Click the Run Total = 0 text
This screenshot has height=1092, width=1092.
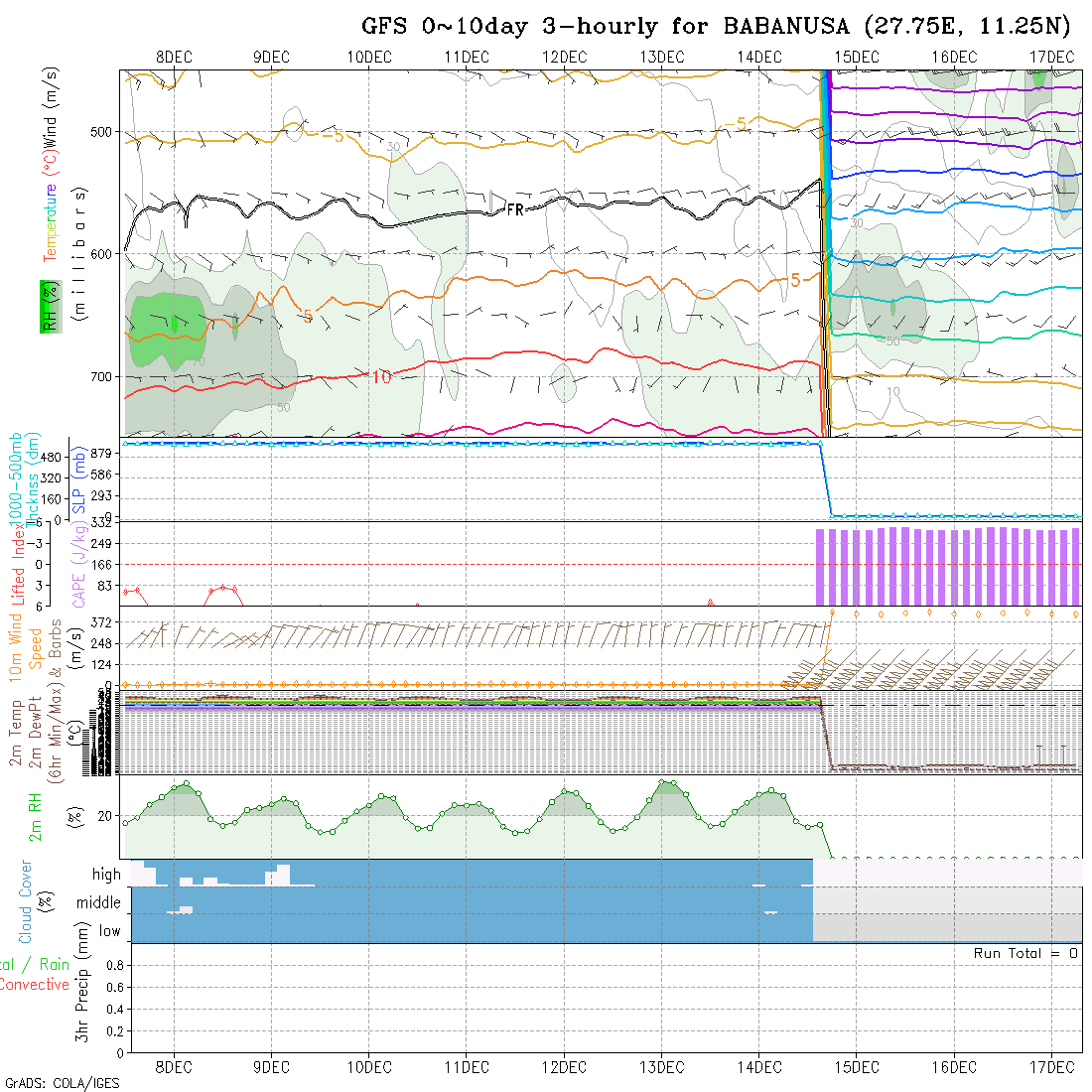1025,953
